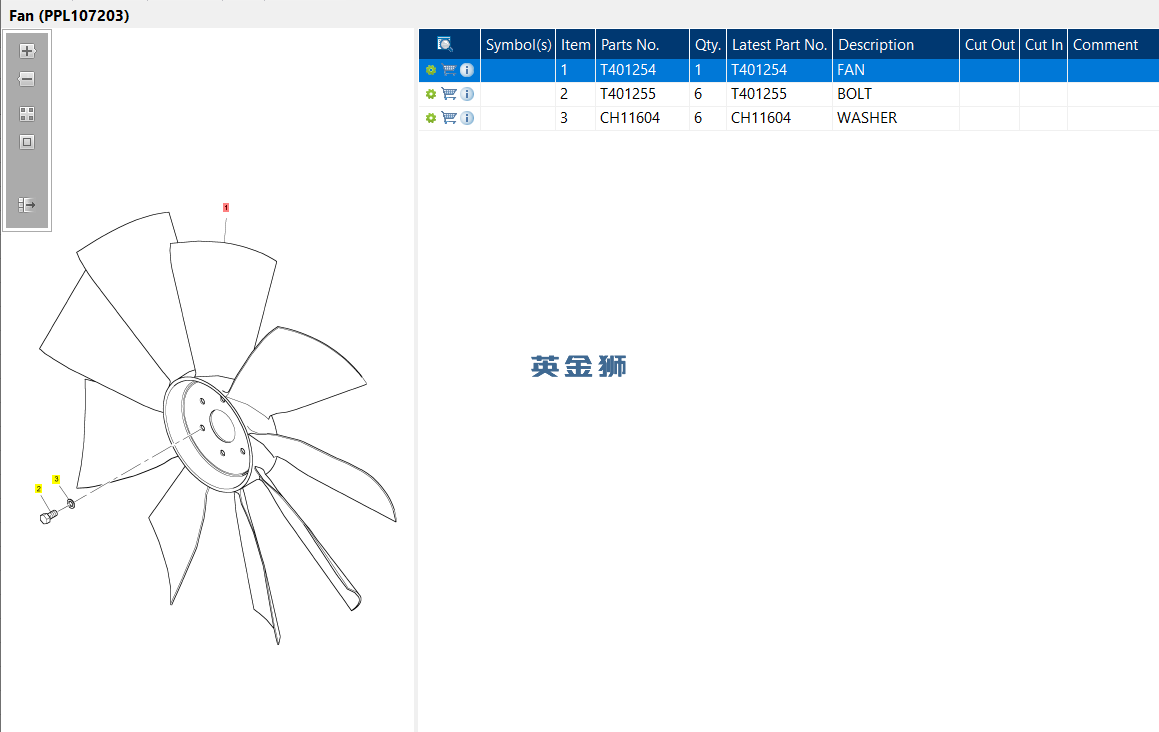Click the Fan (PPL107203) title

(69, 16)
